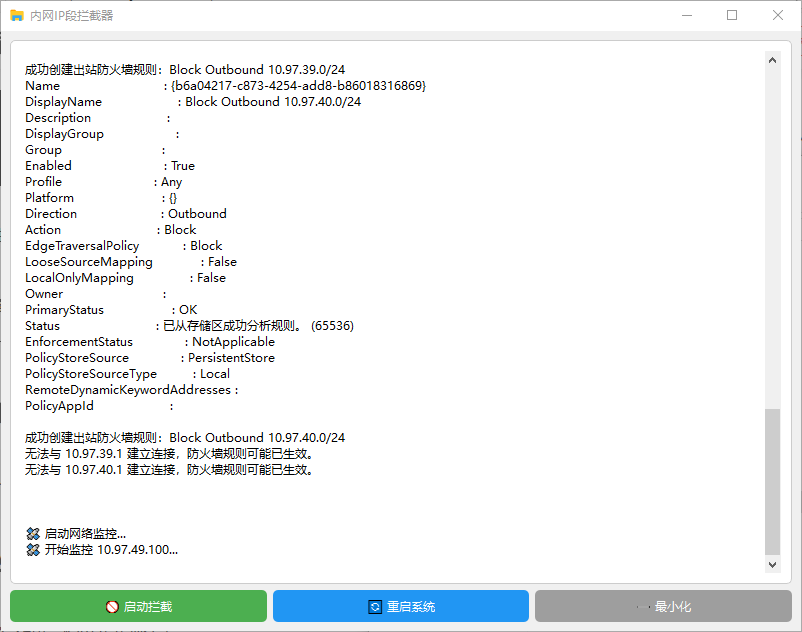Image resolution: width=802 pixels, height=632 pixels.
Task: Click the restart icon on 重启系统
Action: [375, 607]
